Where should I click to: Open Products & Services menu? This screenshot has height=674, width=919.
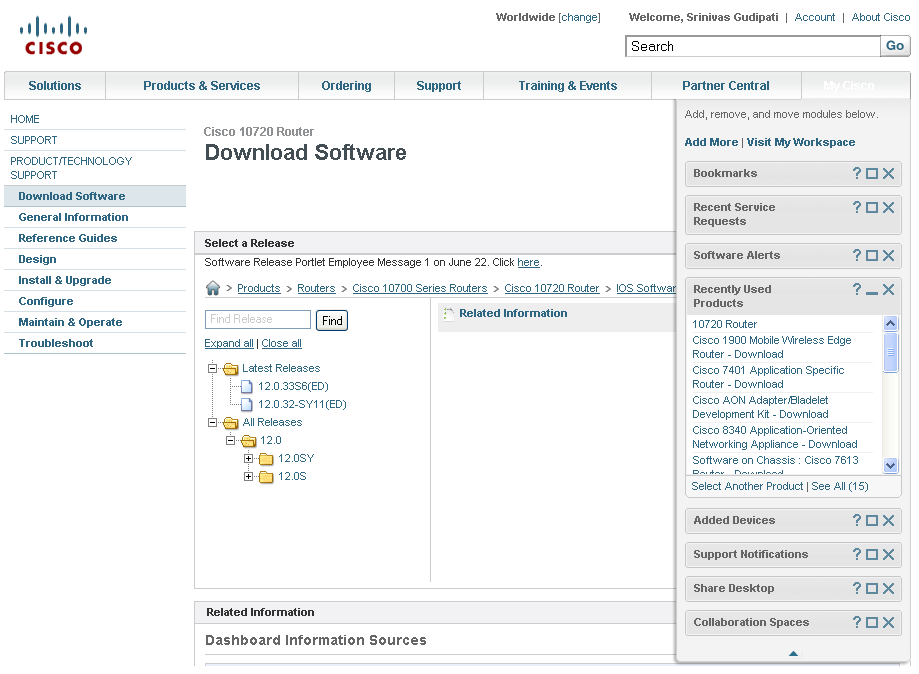click(x=202, y=86)
